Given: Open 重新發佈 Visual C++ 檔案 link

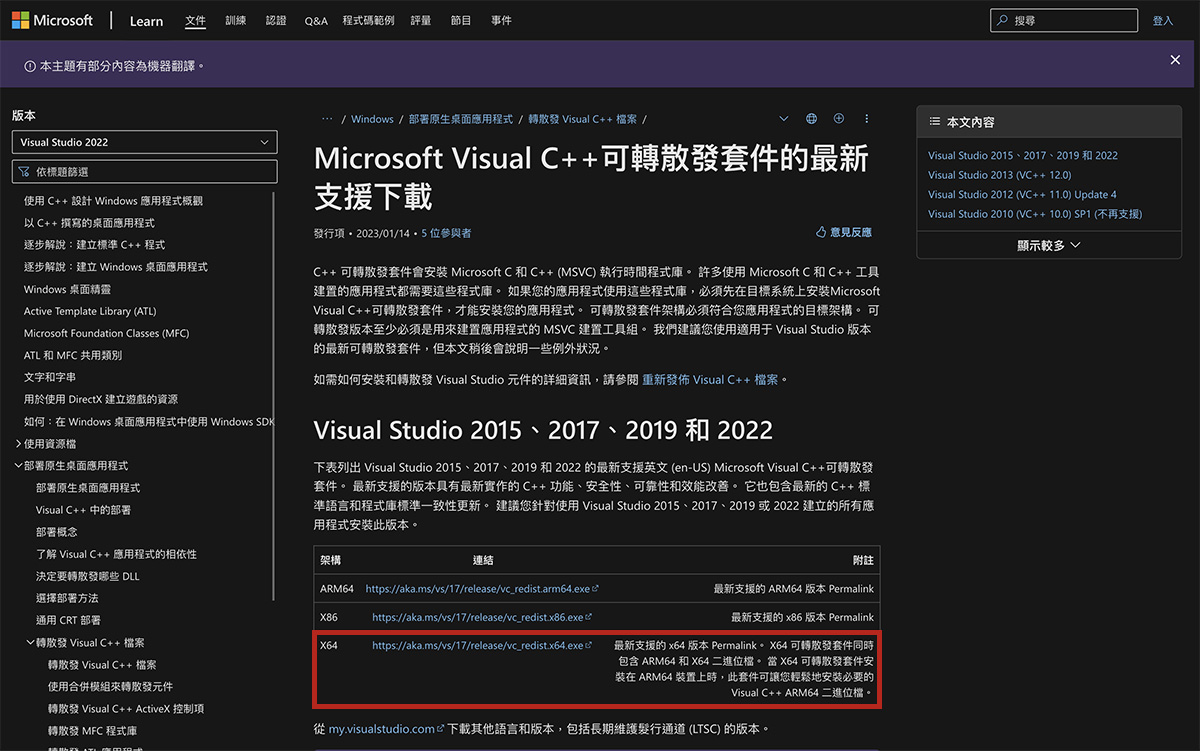Looking at the screenshot, I should 710,379.
